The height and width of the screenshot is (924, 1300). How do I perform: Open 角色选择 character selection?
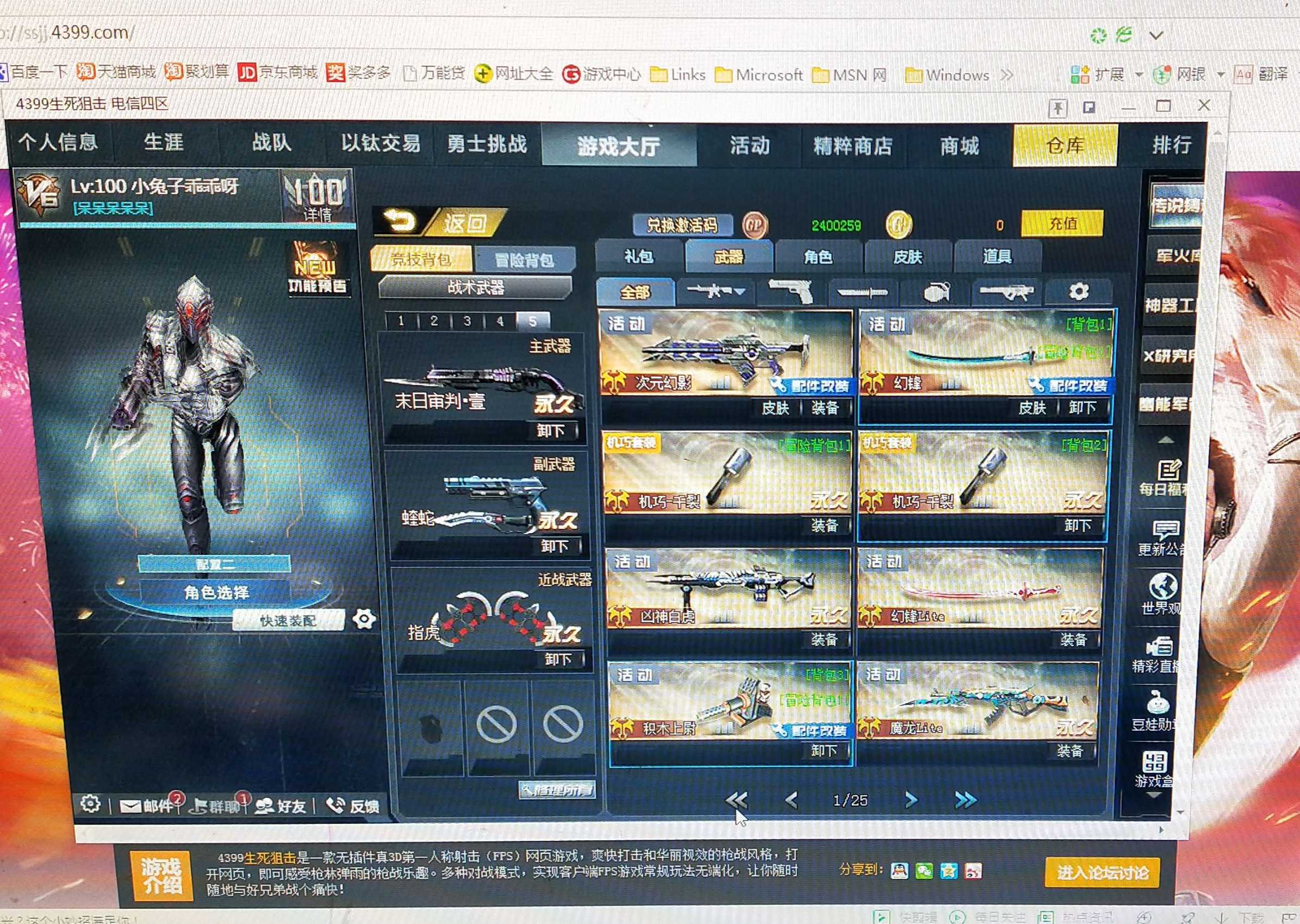point(216,592)
